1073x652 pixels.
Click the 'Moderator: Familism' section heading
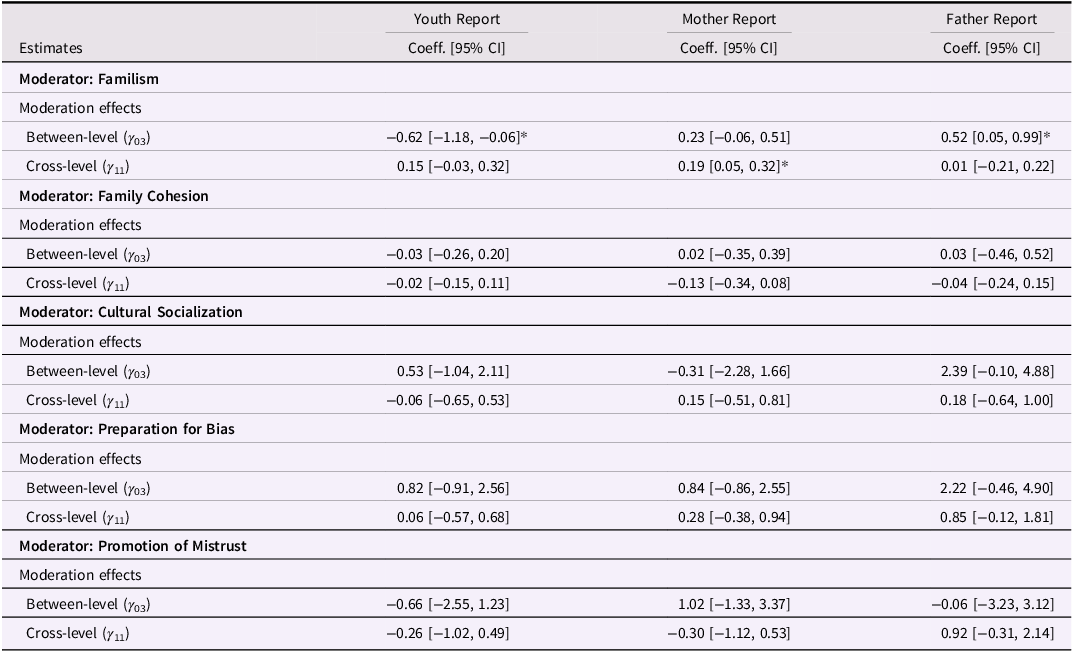89,78
